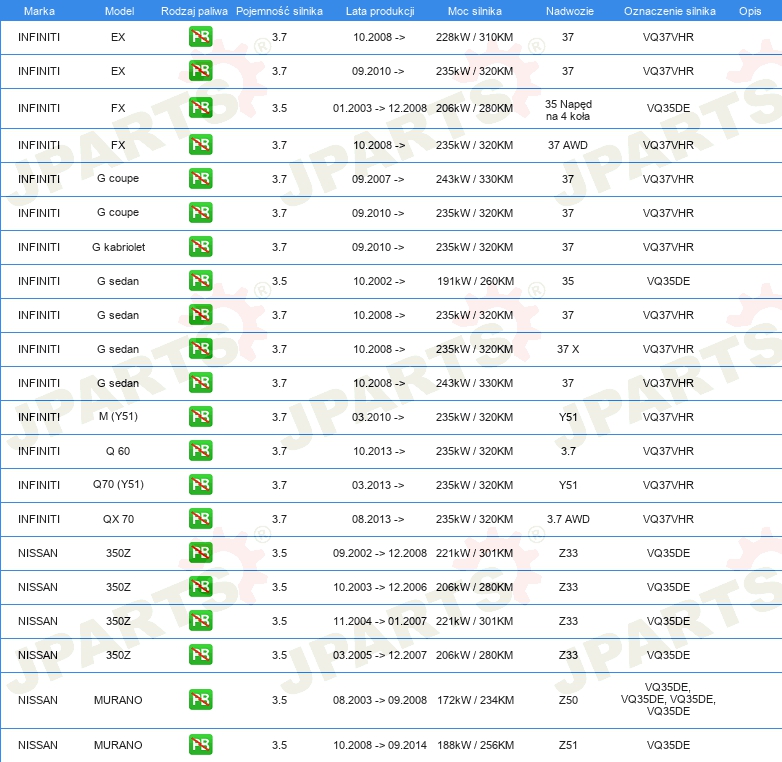Click fuel icon in 350Z 03.2005 row
This screenshot has height=762, width=782.
[200, 655]
